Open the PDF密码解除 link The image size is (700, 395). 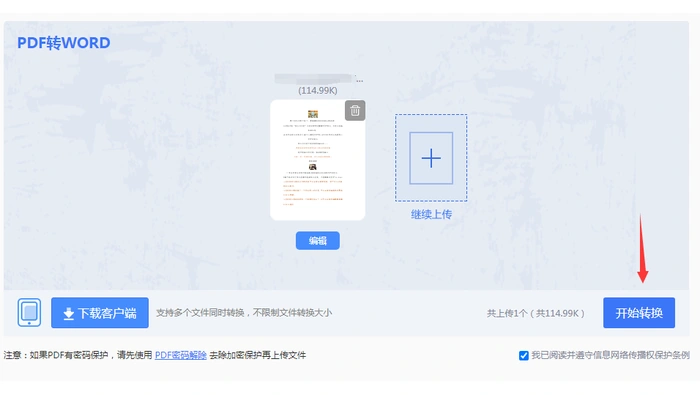pyautogui.click(x=180, y=355)
